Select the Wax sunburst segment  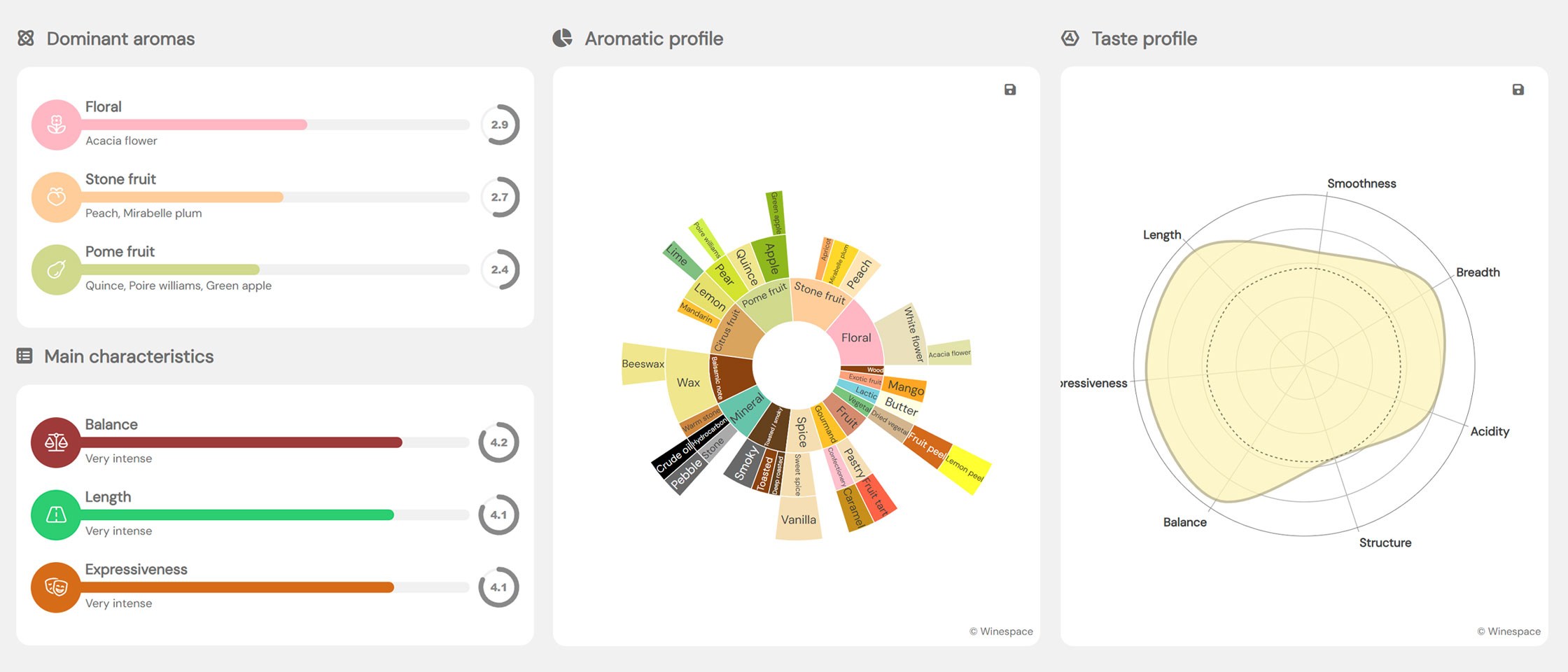(689, 384)
